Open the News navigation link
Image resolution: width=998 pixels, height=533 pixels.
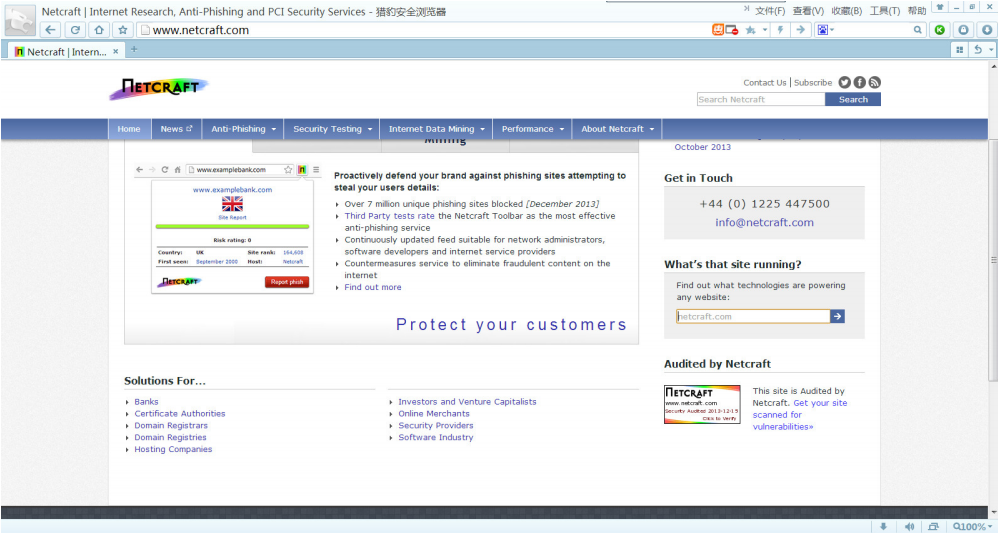(x=176, y=129)
